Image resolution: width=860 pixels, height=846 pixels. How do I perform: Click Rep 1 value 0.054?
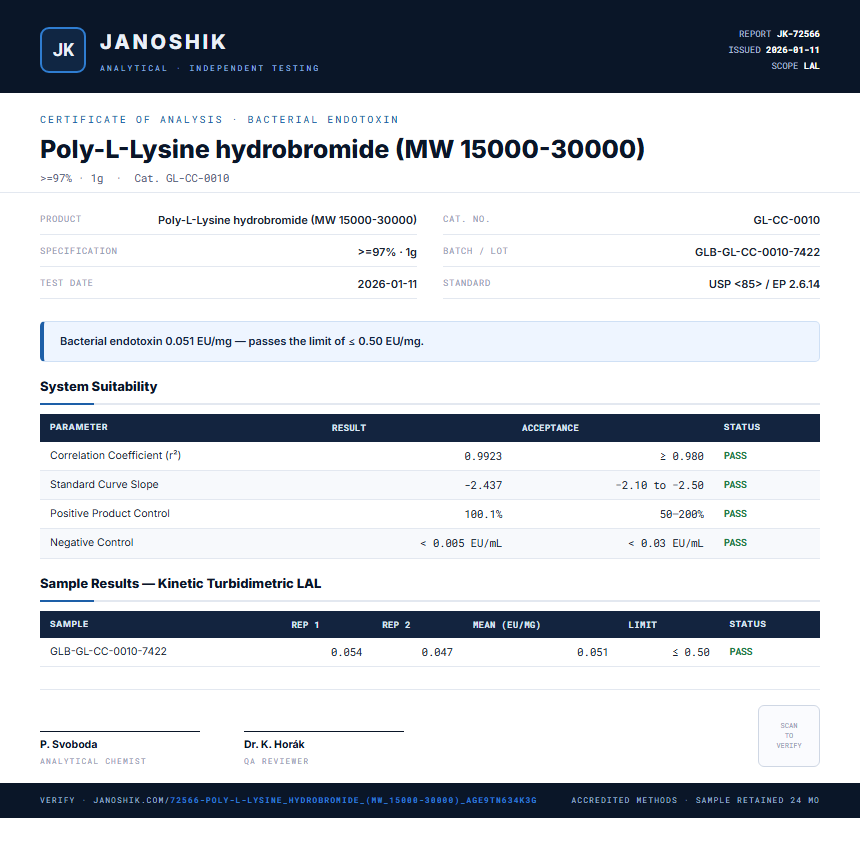[x=346, y=652]
